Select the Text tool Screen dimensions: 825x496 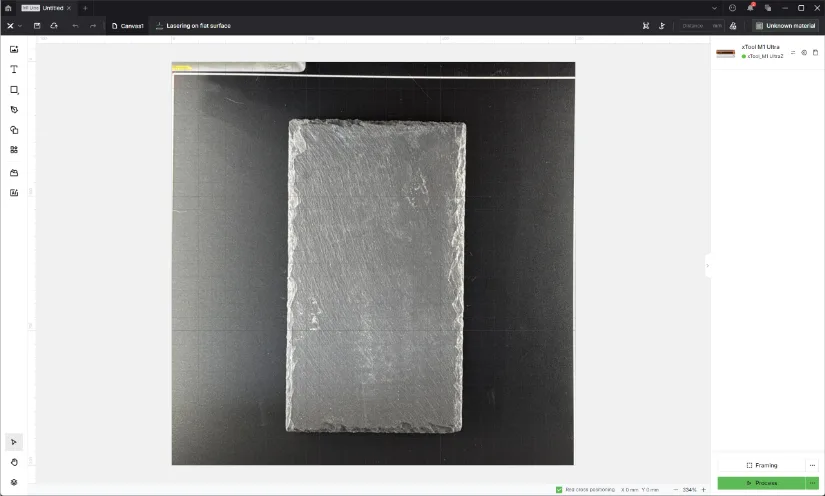tap(14, 70)
